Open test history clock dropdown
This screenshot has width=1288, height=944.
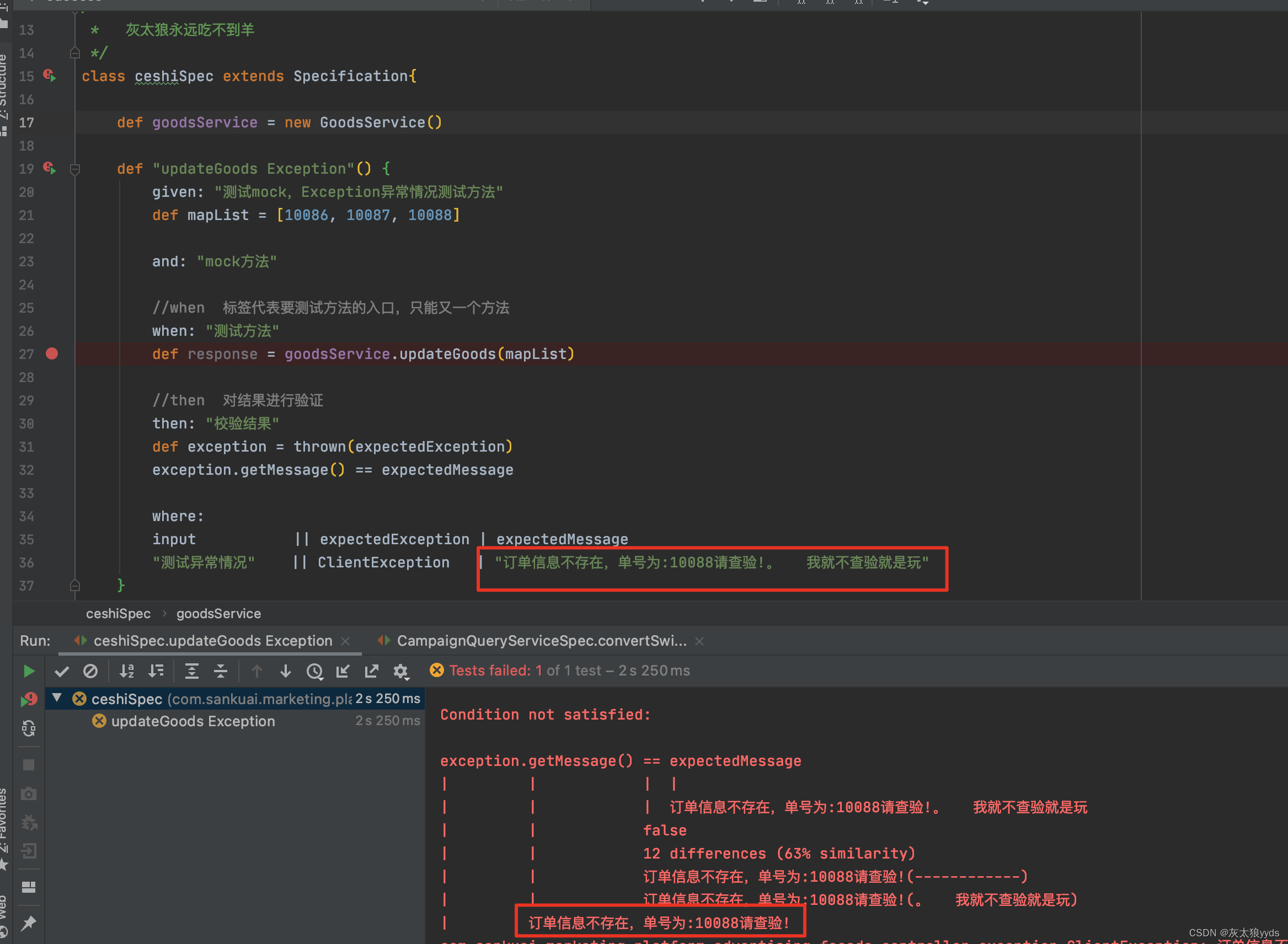click(x=315, y=672)
